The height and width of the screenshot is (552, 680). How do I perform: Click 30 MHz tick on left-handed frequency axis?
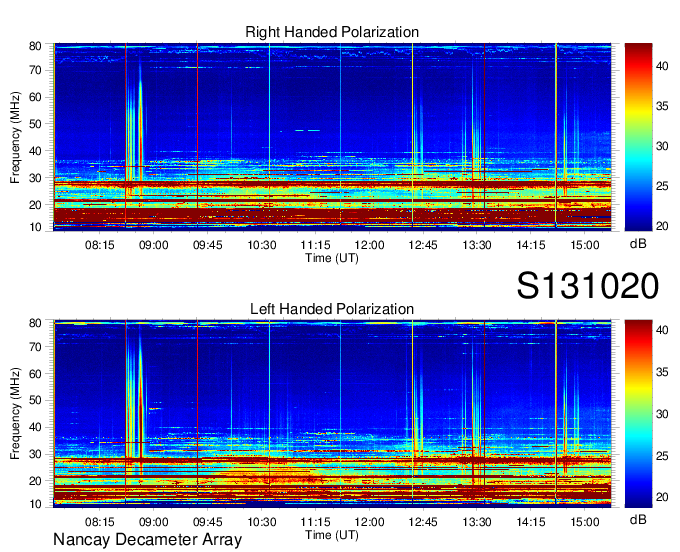[35, 454]
